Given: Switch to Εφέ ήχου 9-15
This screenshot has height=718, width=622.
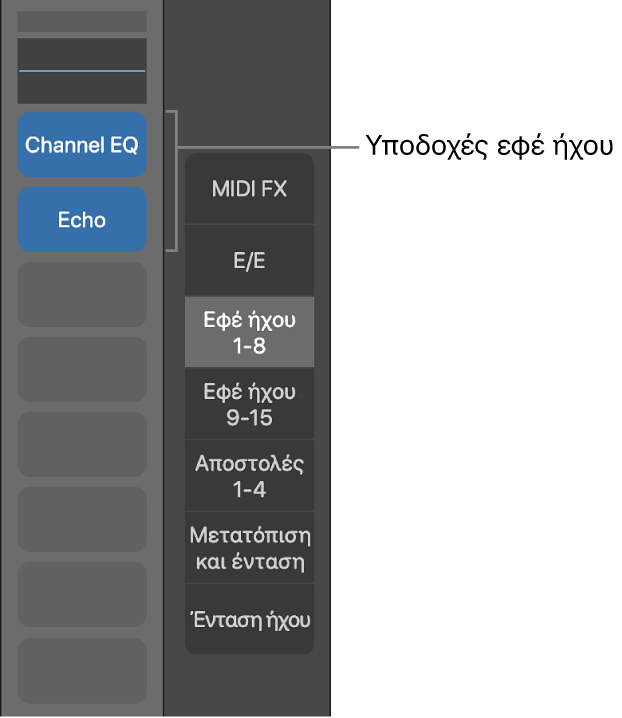Looking at the screenshot, I should (249, 404).
